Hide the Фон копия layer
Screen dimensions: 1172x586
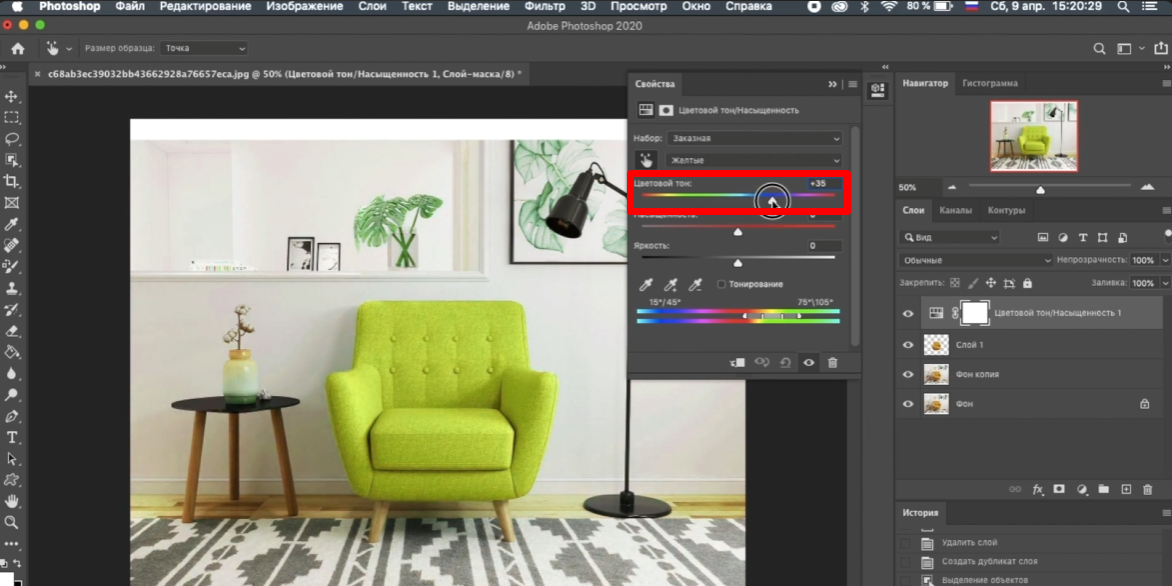click(908, 374)
